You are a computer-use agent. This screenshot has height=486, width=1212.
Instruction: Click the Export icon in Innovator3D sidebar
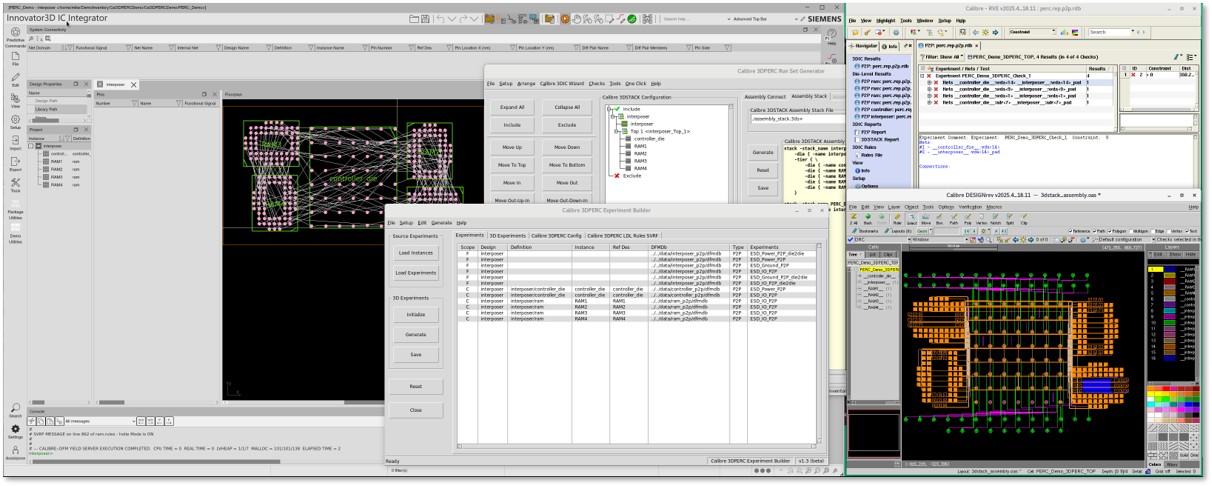click(x=14, y=164)
